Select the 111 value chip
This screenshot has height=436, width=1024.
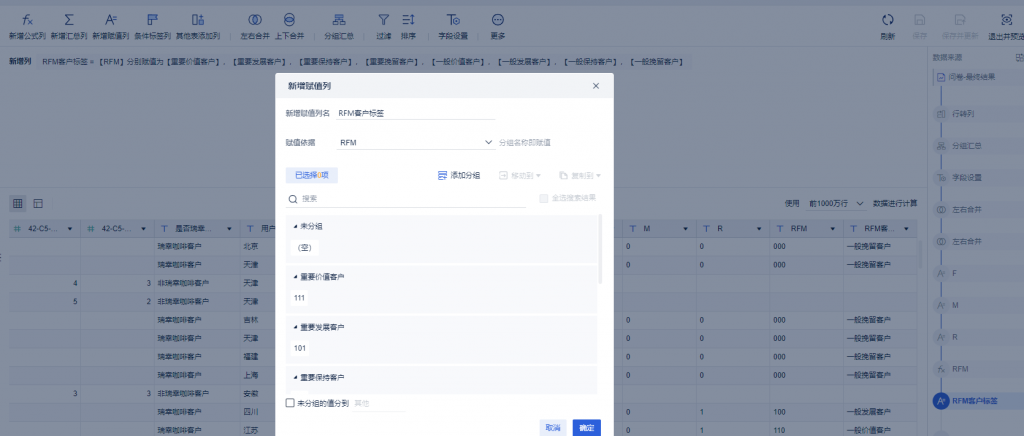pyautogui.click(x=300, y=298)
